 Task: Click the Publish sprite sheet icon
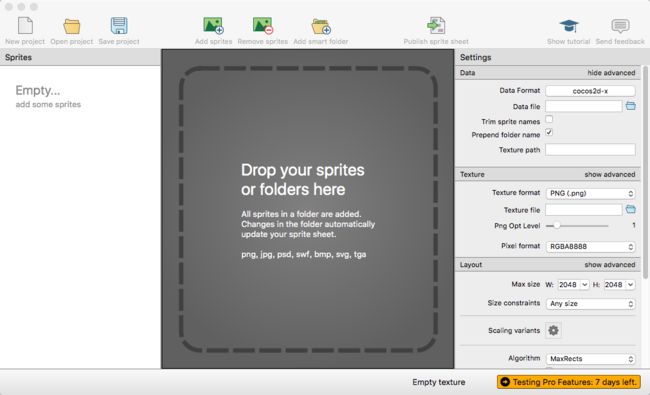(x=436, y=26)
